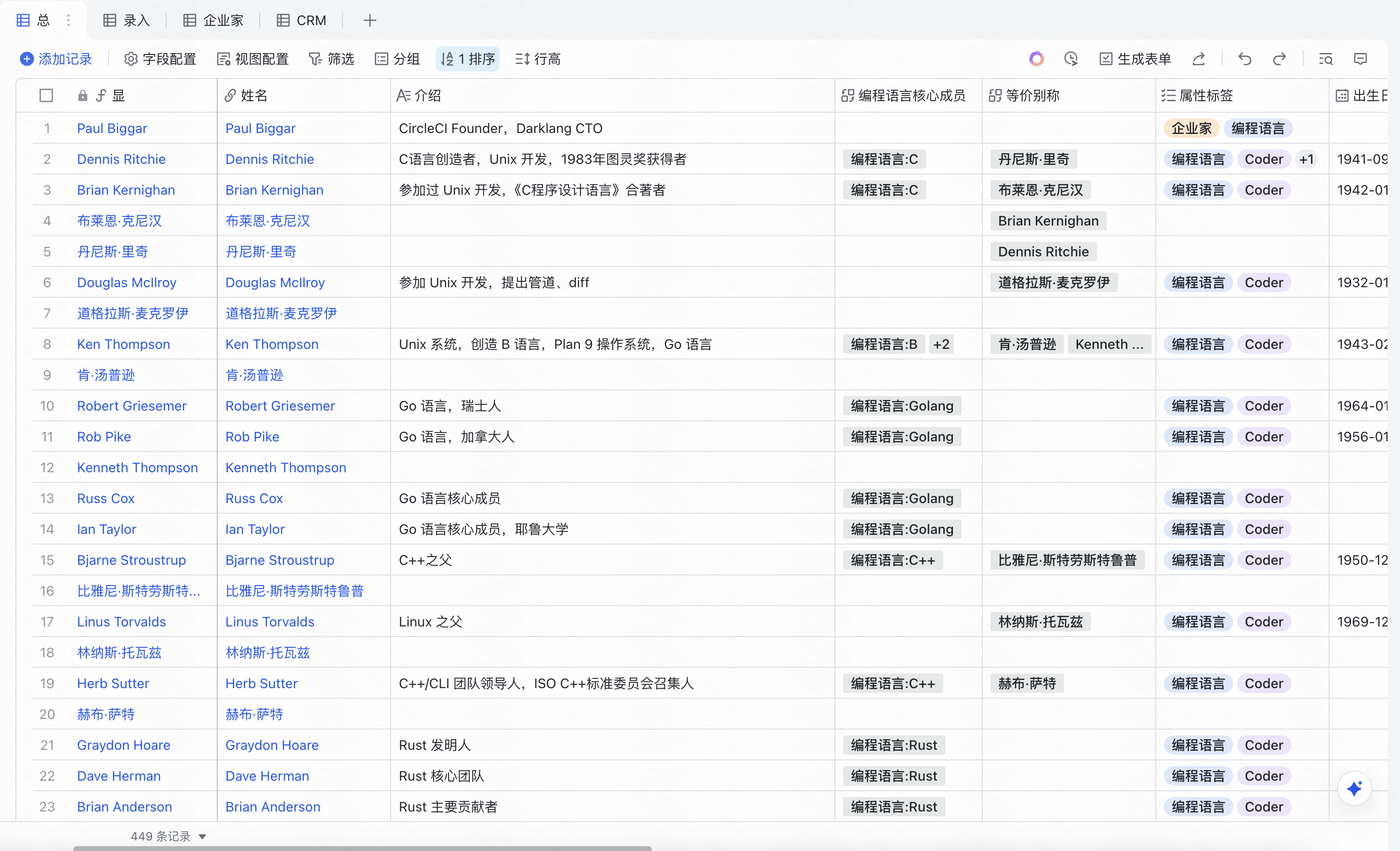Open the 总 tab options menu
The image size is (1400, 851).
69,20
